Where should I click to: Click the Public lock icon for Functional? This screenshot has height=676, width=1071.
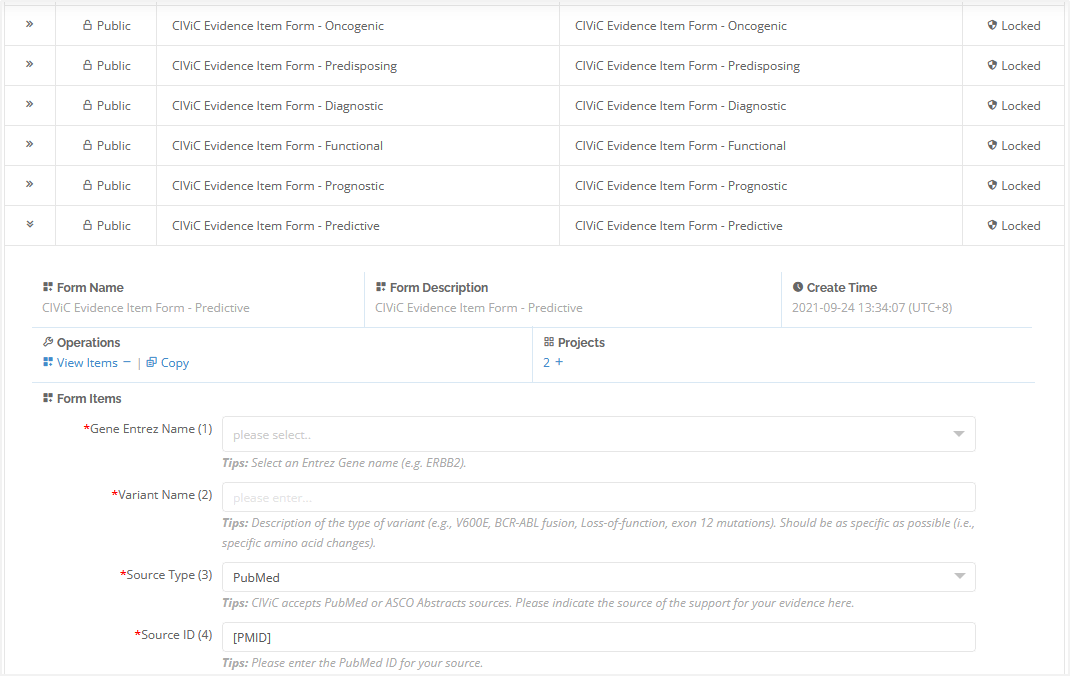tap(87, 145)
